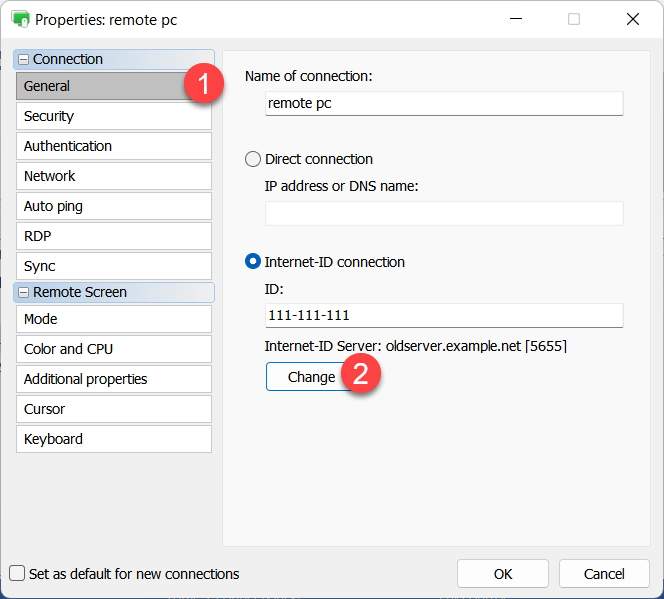Select the General settings page
The image size is (664, 599).
coord(100,86)
